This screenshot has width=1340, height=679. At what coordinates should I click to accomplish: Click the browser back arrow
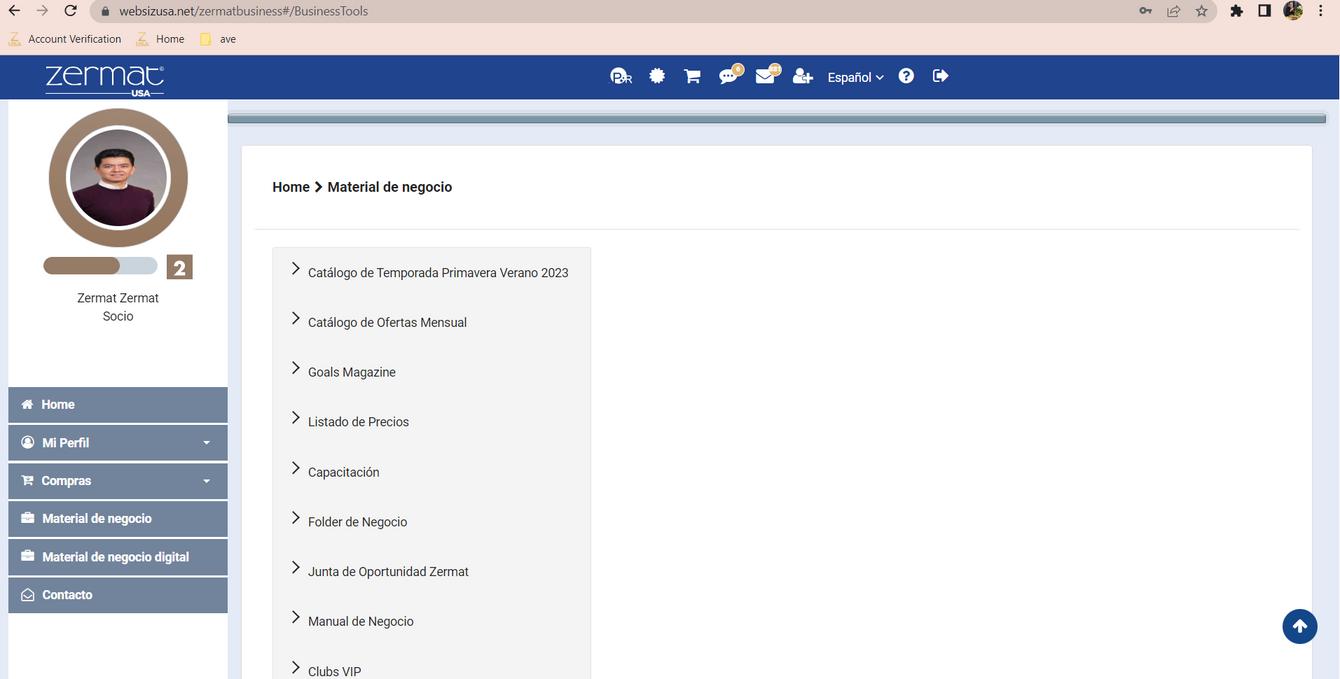click(14, 11)
